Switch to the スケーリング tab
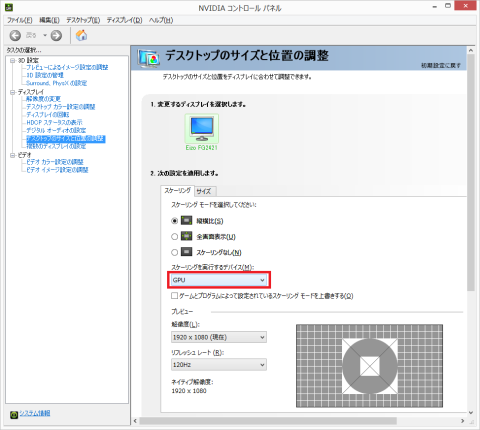The width and height of the screenshot is (480, 430). click(177, 191)
